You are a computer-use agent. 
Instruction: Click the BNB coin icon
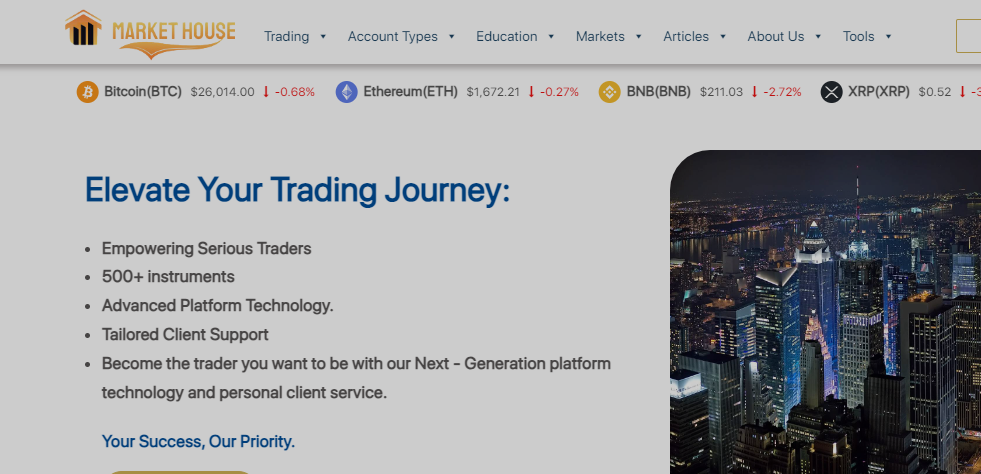610,92
